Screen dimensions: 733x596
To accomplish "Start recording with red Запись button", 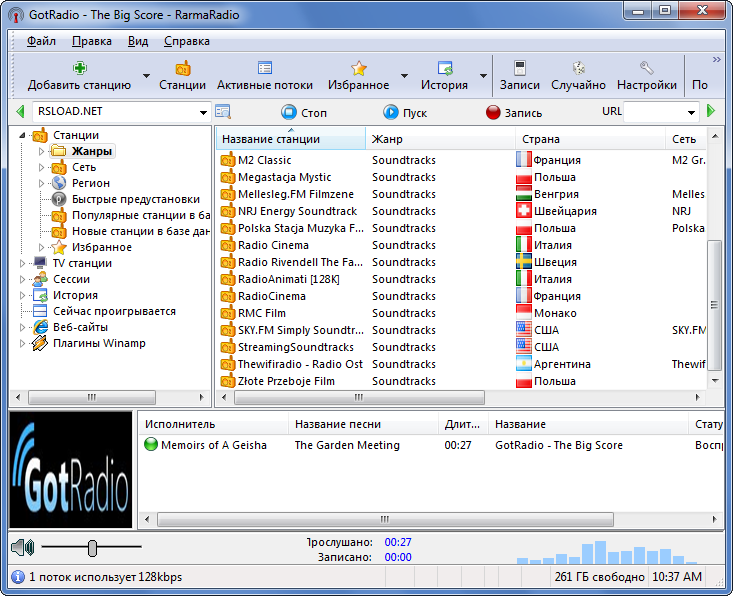I will [x=513, y=113].
